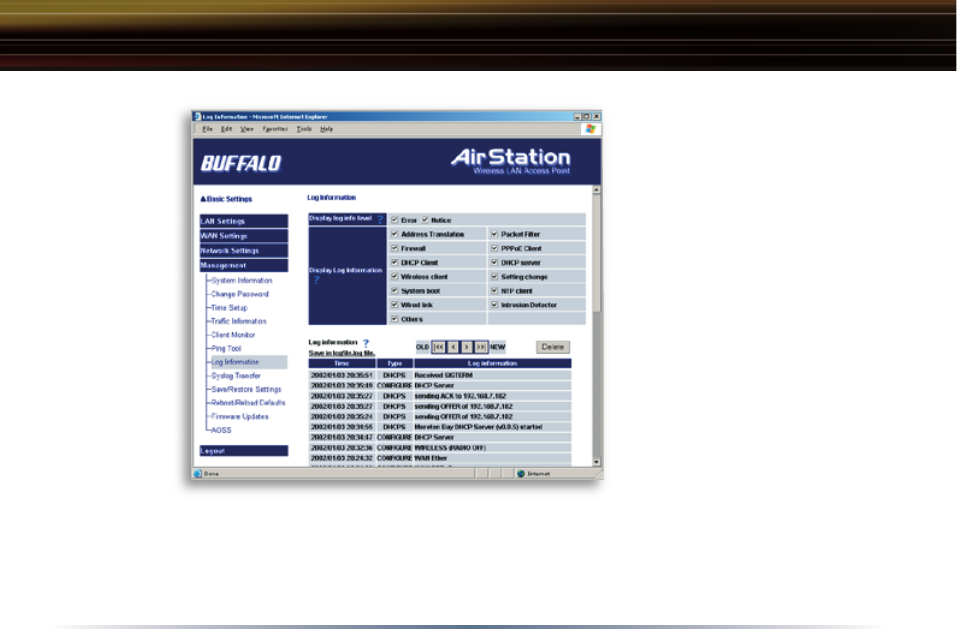Click the Done page icon in the status bar
The width and height of the screenshot is (957, 629).
pyautogui.click(x=198, y=473)
